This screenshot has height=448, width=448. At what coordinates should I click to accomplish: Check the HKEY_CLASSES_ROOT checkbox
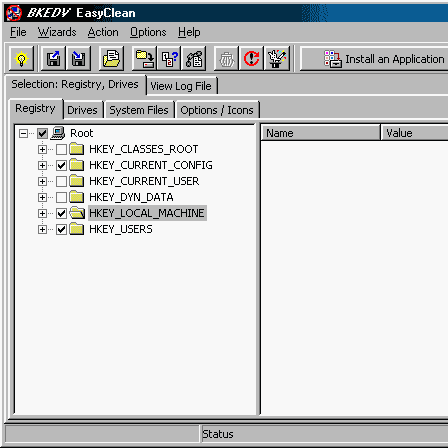[61, 149]
